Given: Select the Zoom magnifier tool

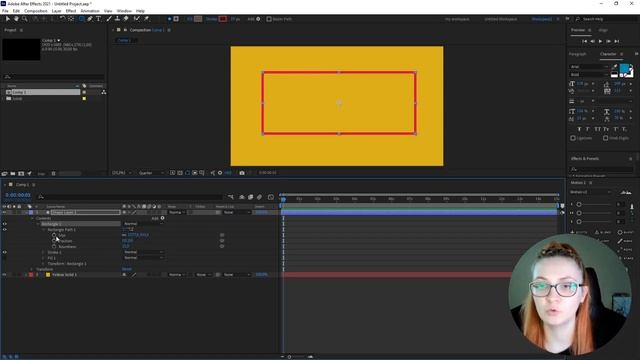Looking at the screenshot, I should click(24, 19).
